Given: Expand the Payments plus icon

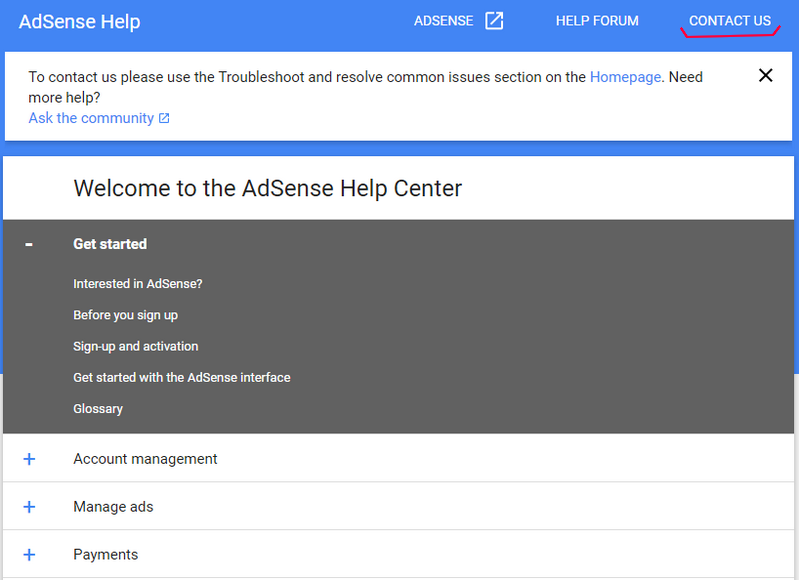Looking at the screenshot, I should 30,555.
